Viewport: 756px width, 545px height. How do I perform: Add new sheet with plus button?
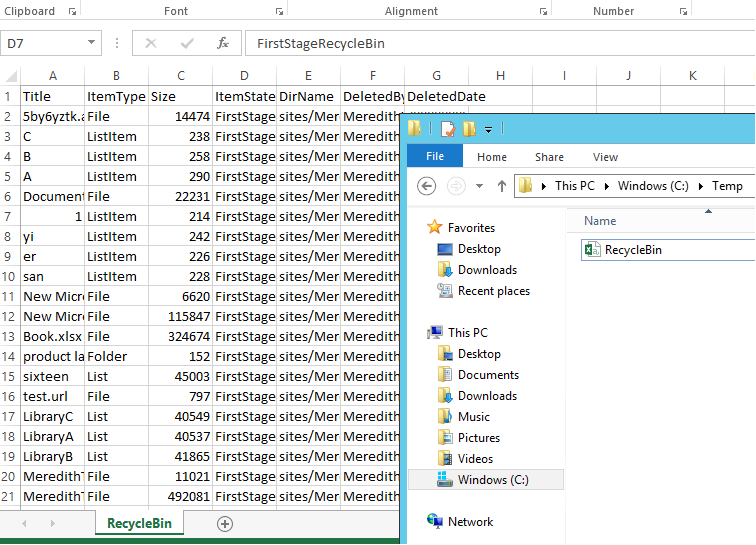[x=225, y=524]
